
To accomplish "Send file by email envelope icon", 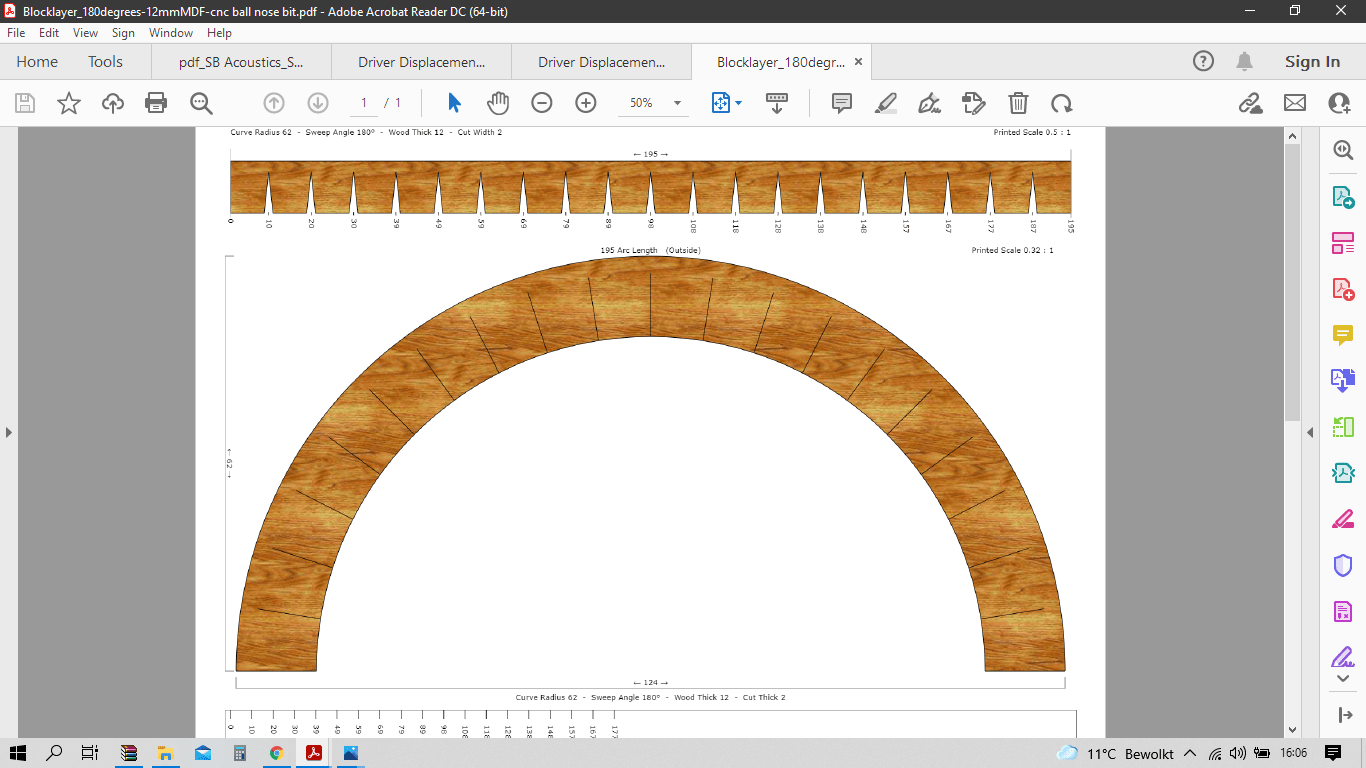I will pos(1295,103).
